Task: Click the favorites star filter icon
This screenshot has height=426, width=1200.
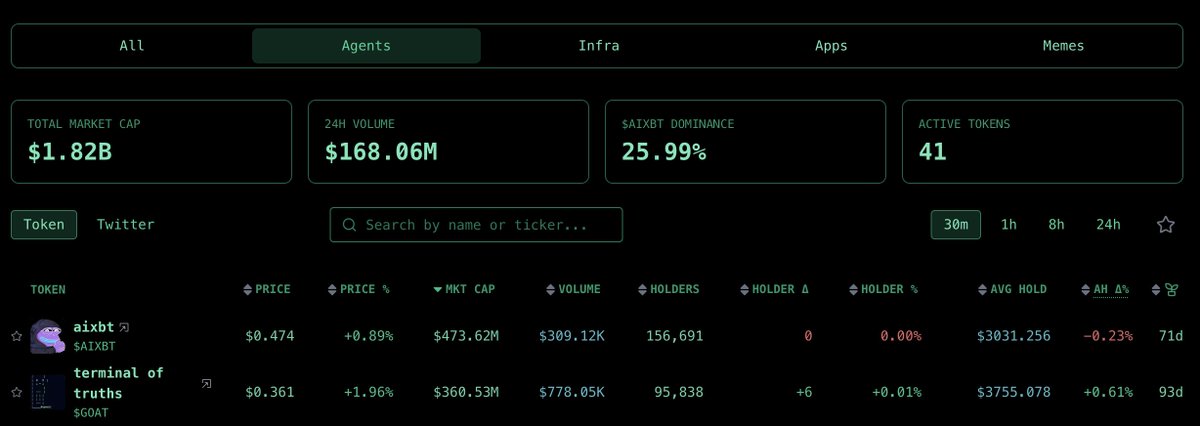Action: [x=1165, y=225]
